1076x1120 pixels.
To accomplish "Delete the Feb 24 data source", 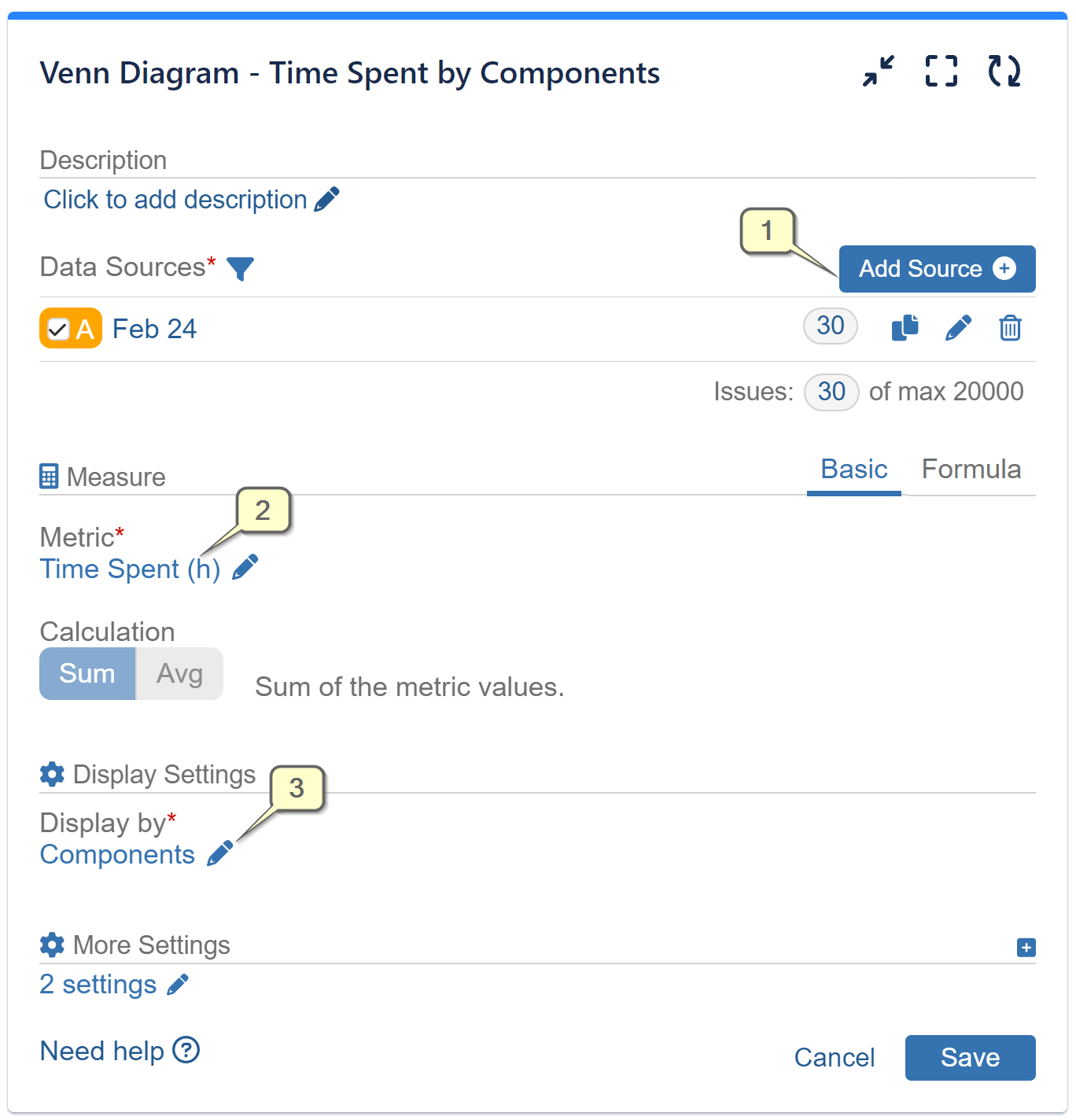I will 1011,328.
